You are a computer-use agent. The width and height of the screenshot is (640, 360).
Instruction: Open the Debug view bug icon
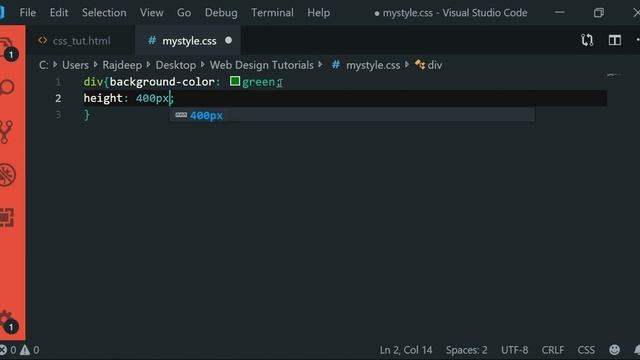pos(7,175)
